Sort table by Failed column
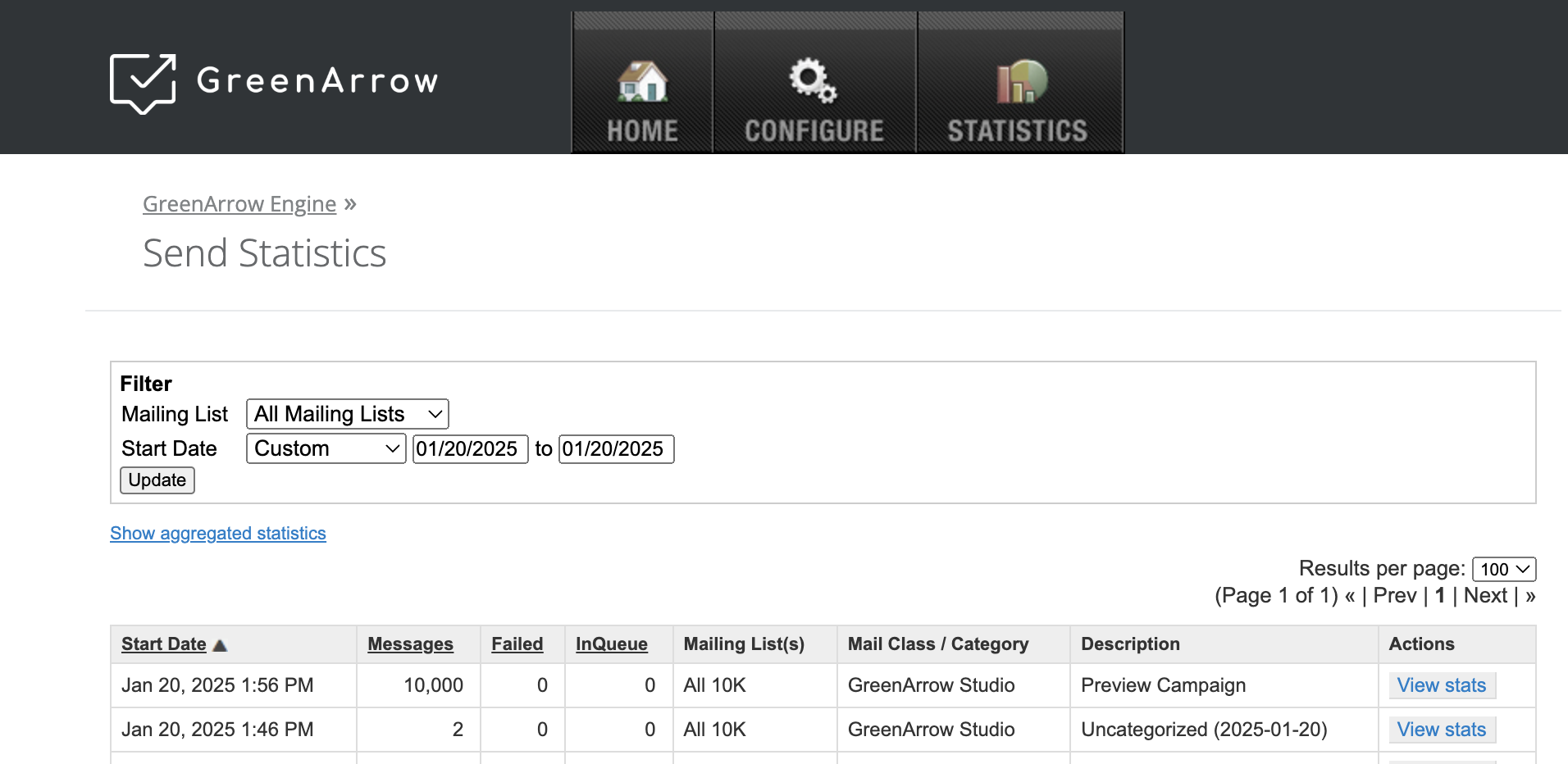This screenshot has height=764, width=1568. pos(517,644)
